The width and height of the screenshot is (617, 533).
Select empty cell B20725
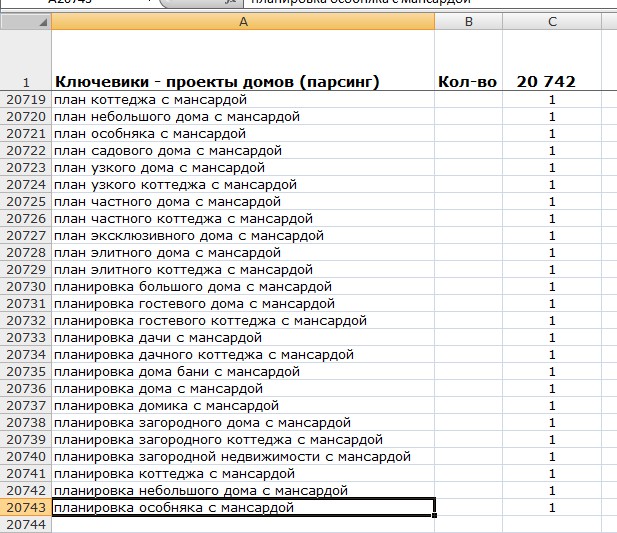469,201
